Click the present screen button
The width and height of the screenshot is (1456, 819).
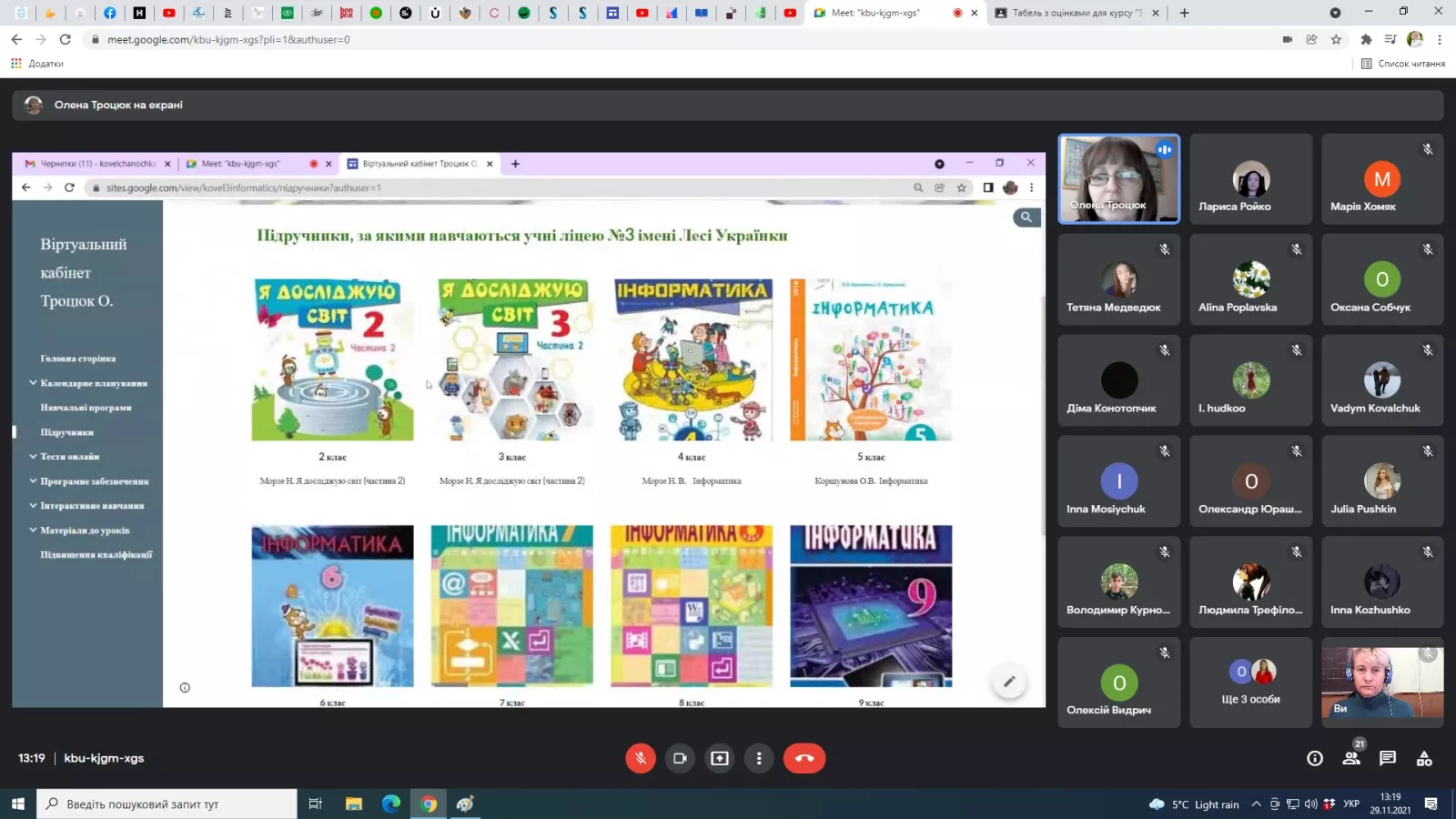720,758
